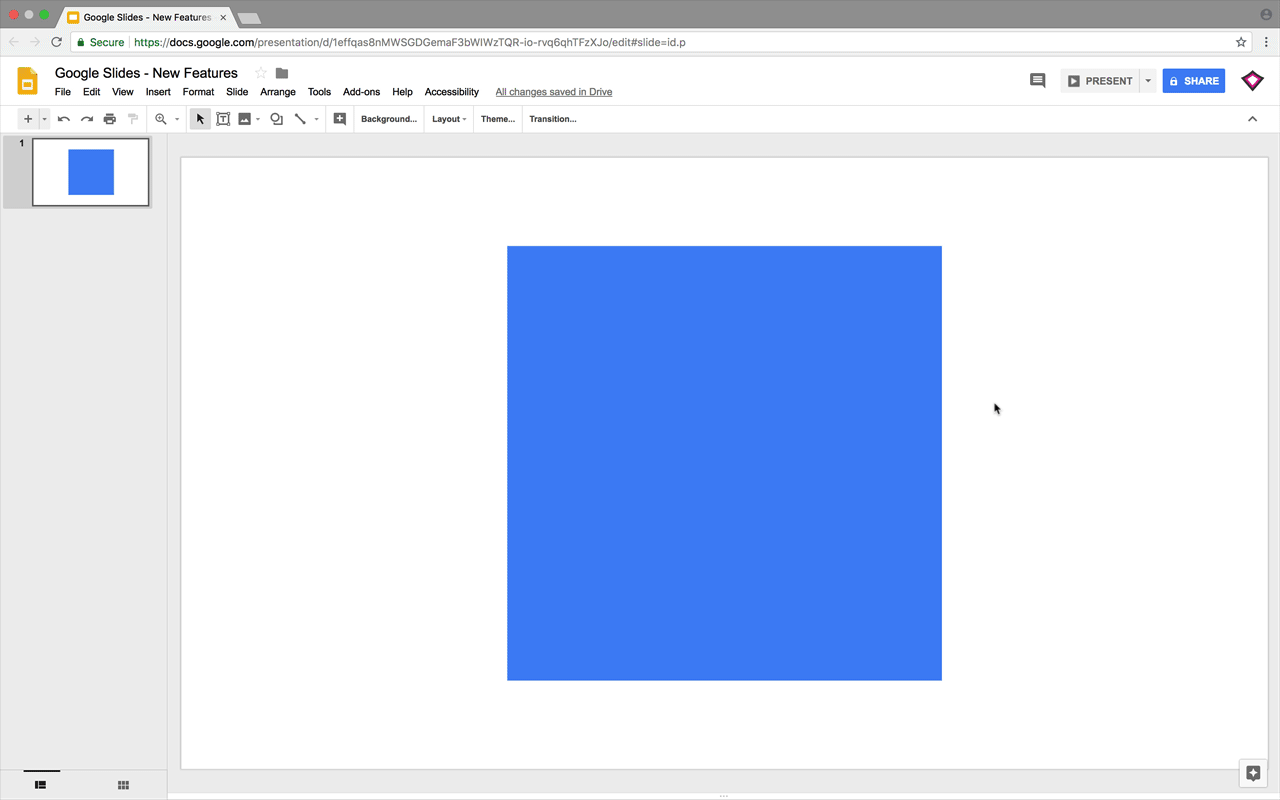Click the browser Forward arrow

[x=35, y=42]
